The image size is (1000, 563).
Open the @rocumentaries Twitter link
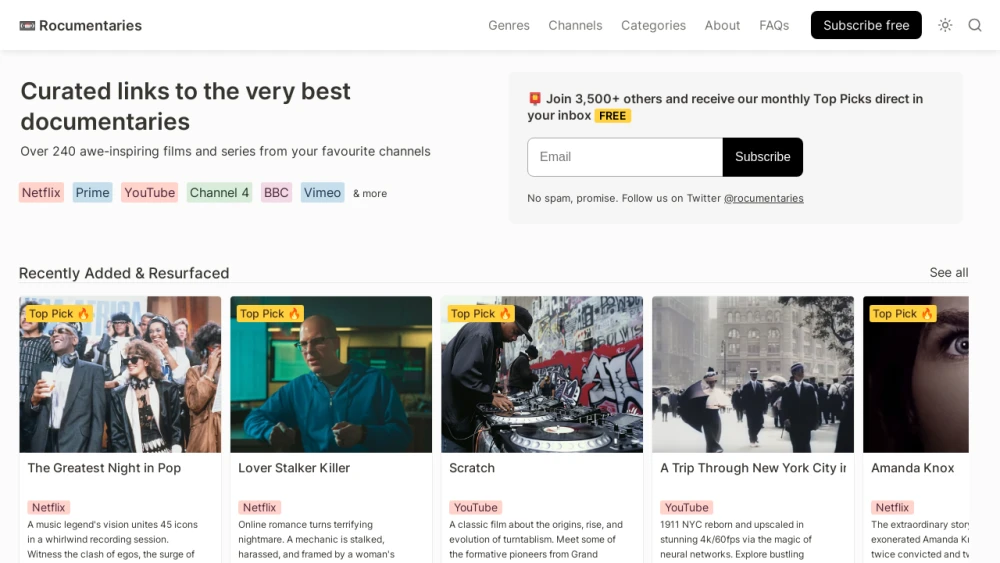[x=763, y=198]
